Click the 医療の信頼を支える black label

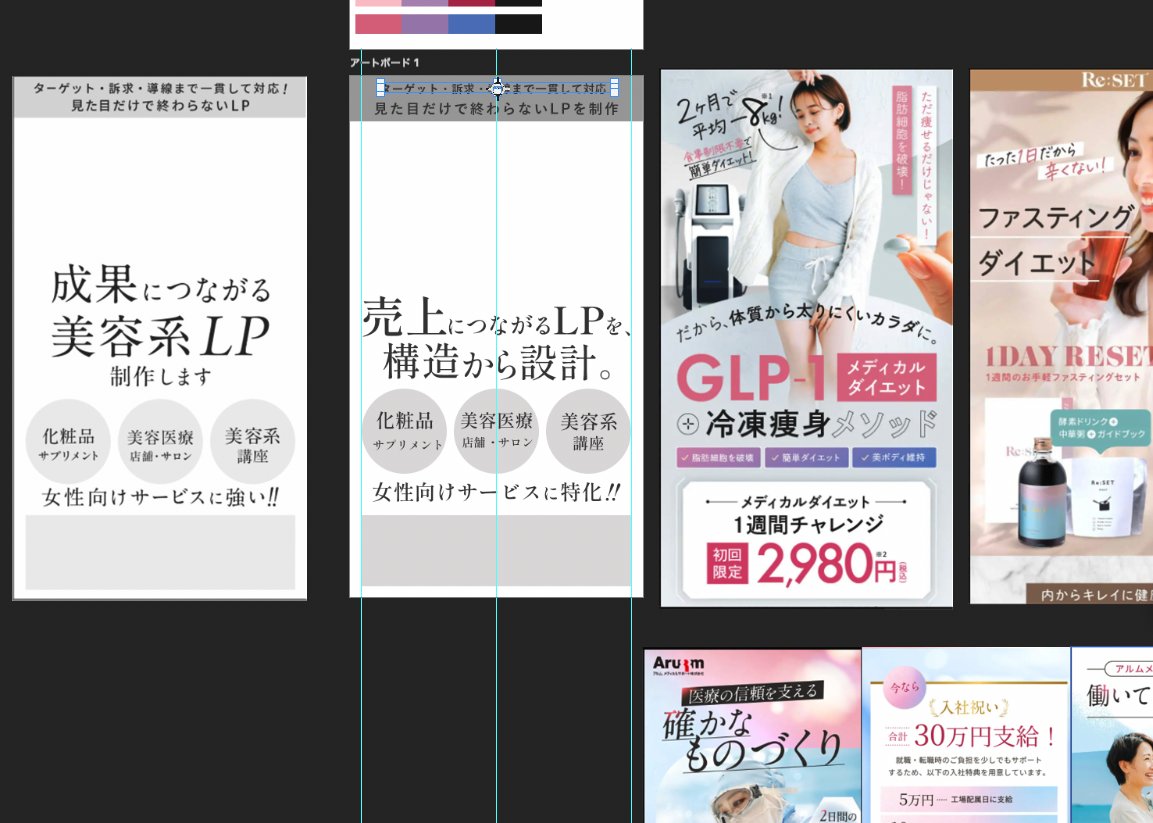pos(752,693)
